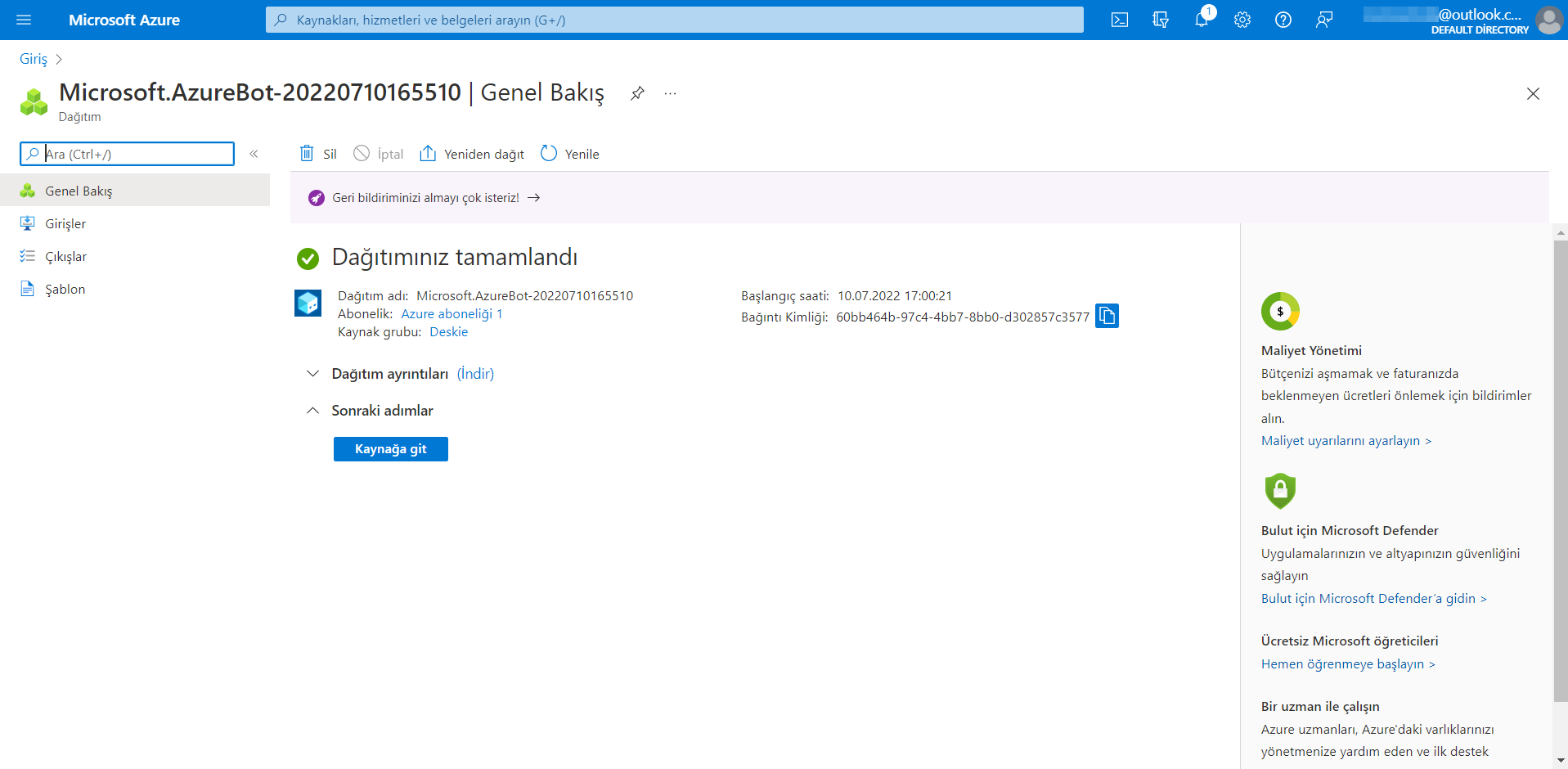Close the deployment blade
The height and width of the screenshot is (769, 1568).
[1533, 94]
